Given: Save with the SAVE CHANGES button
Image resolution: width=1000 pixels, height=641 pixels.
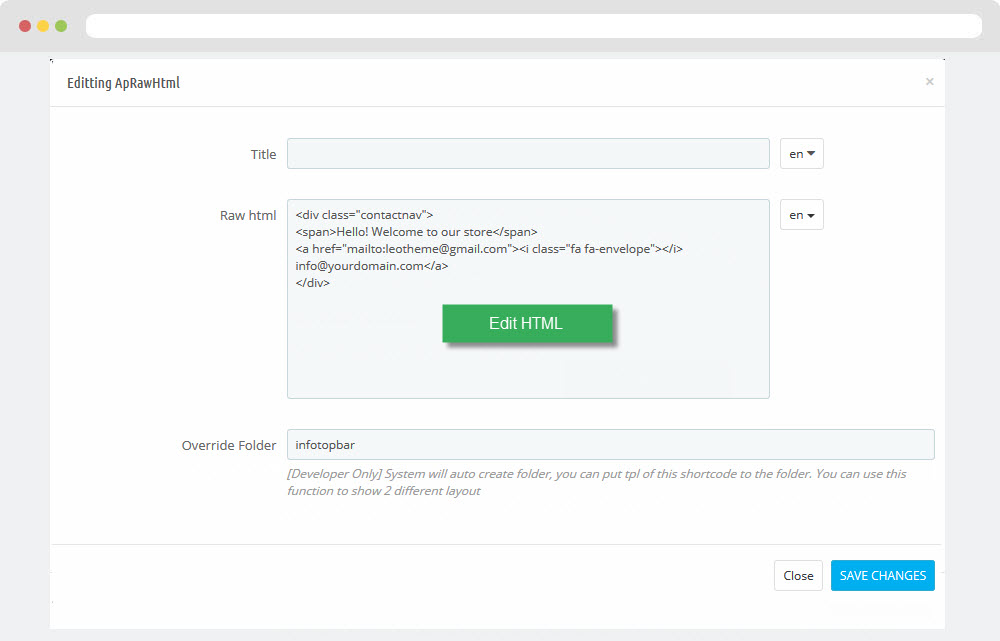Looking at the screenshot, I should coord(882,576).
